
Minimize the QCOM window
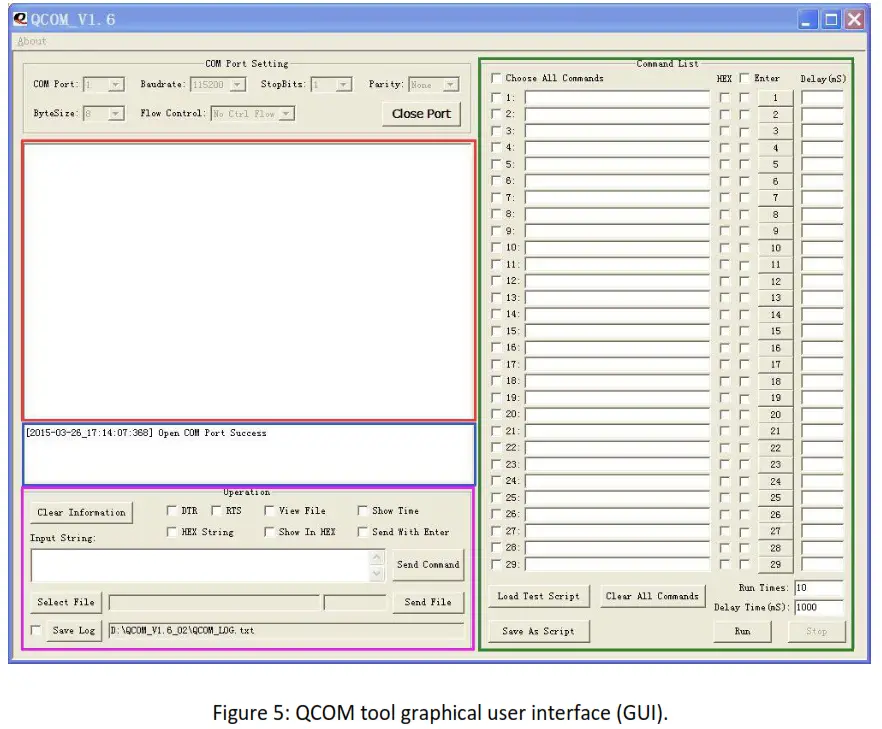[x=807, y=20]
